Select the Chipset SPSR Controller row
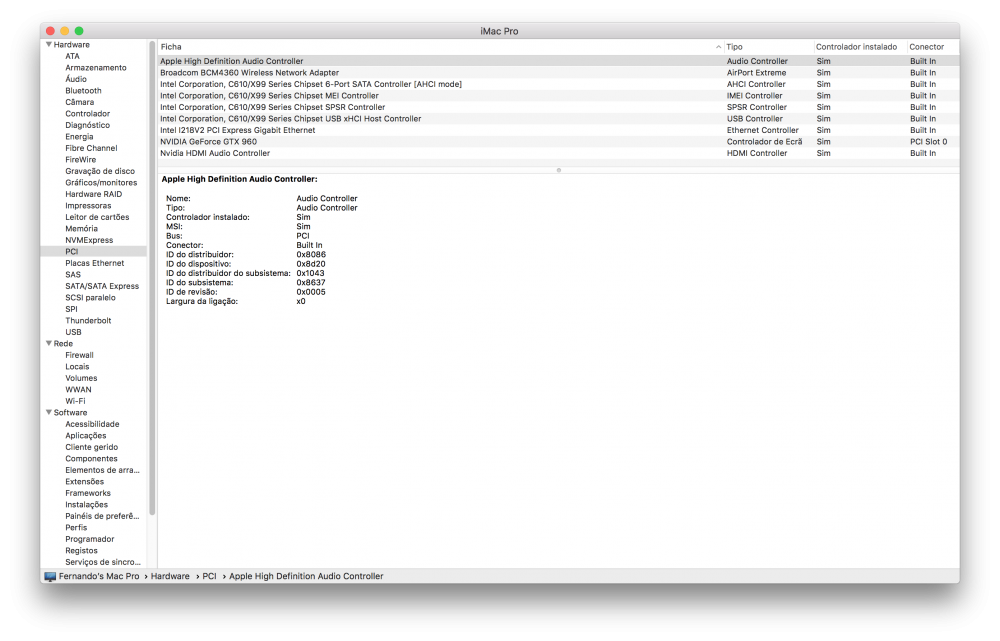The image size is (1000, 641). point(558,107)
